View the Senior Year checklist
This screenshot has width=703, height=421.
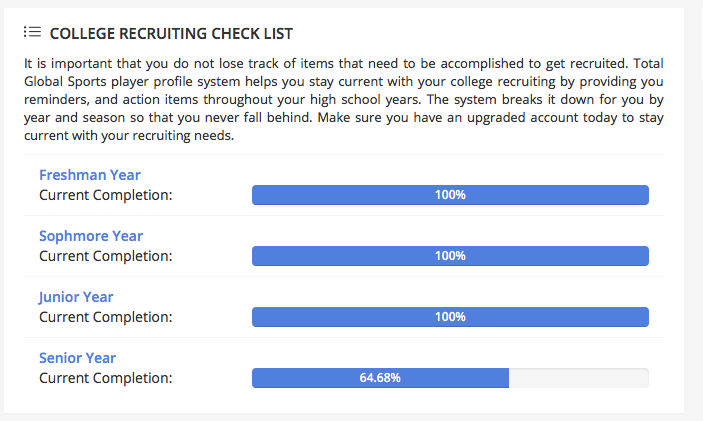(x=77, y=358)
